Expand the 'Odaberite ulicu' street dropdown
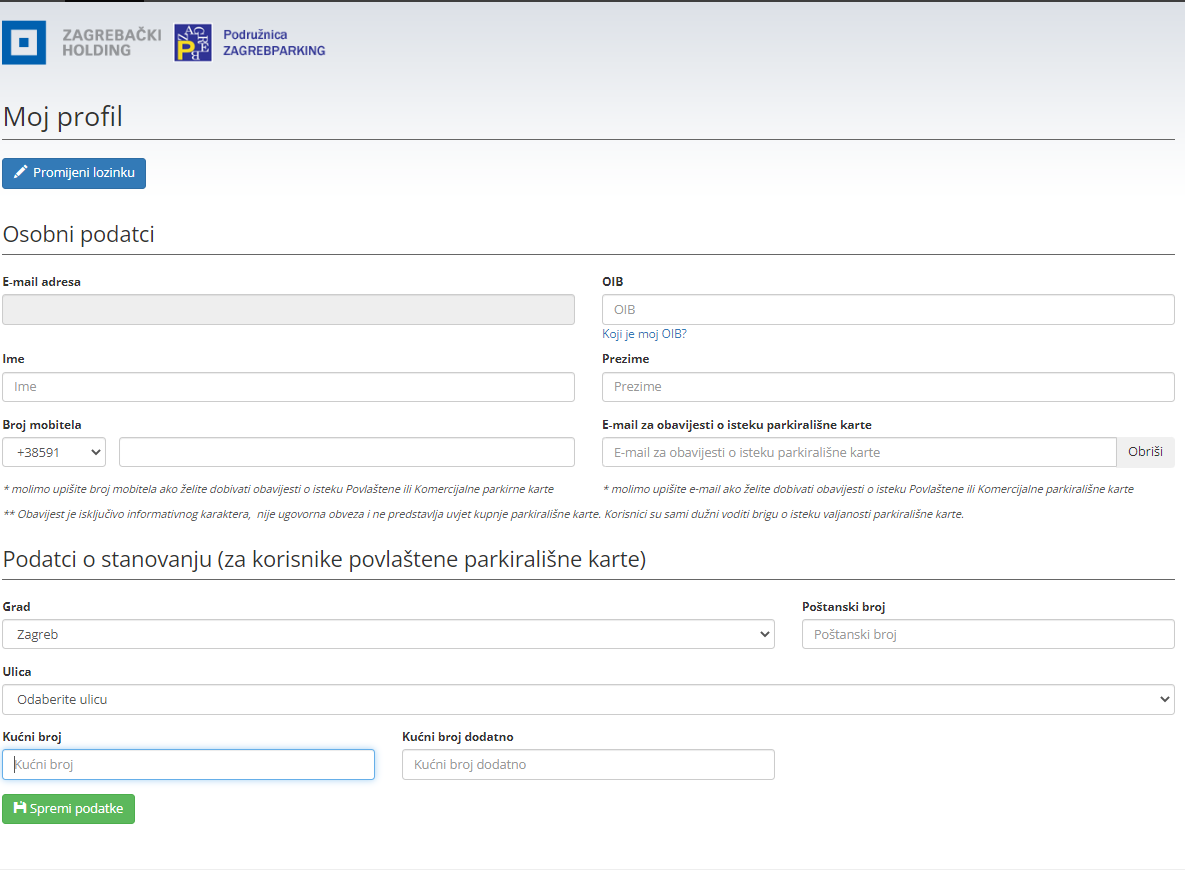 588,699
